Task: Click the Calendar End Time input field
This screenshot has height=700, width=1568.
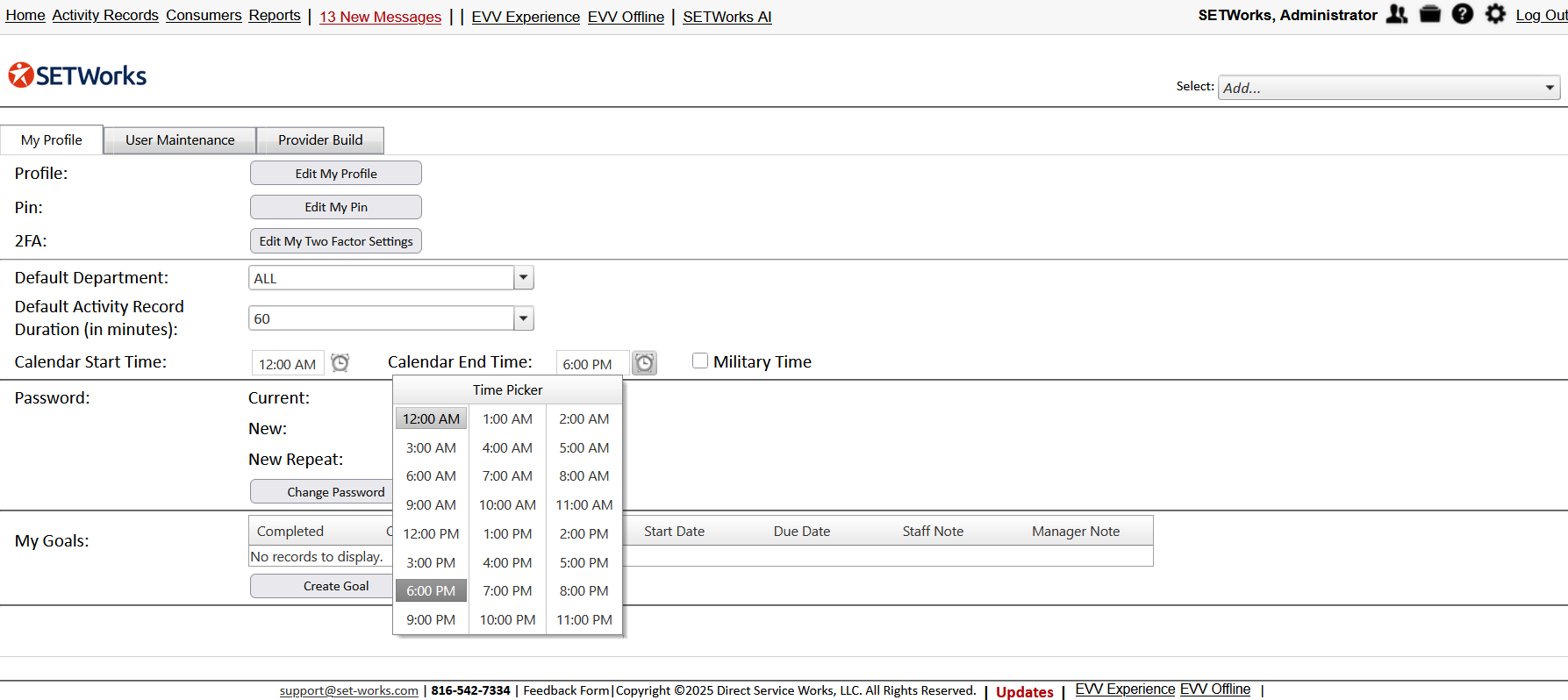Action: pos(592,363)
